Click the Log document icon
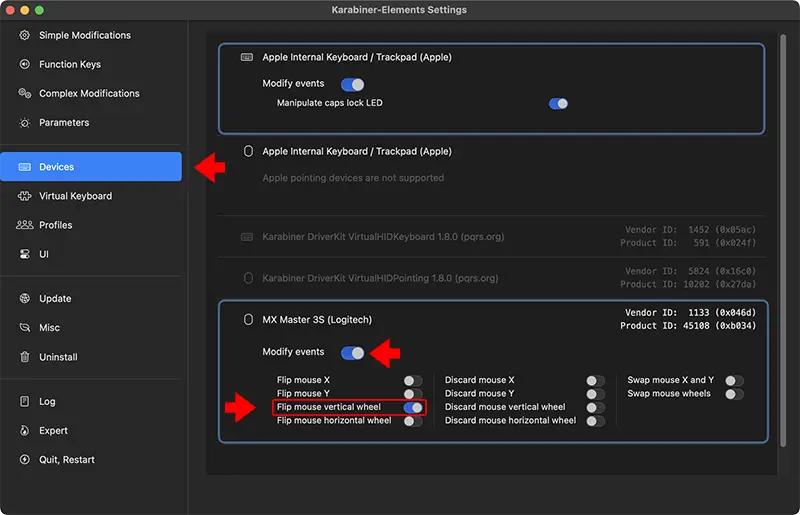 point(24,401)
